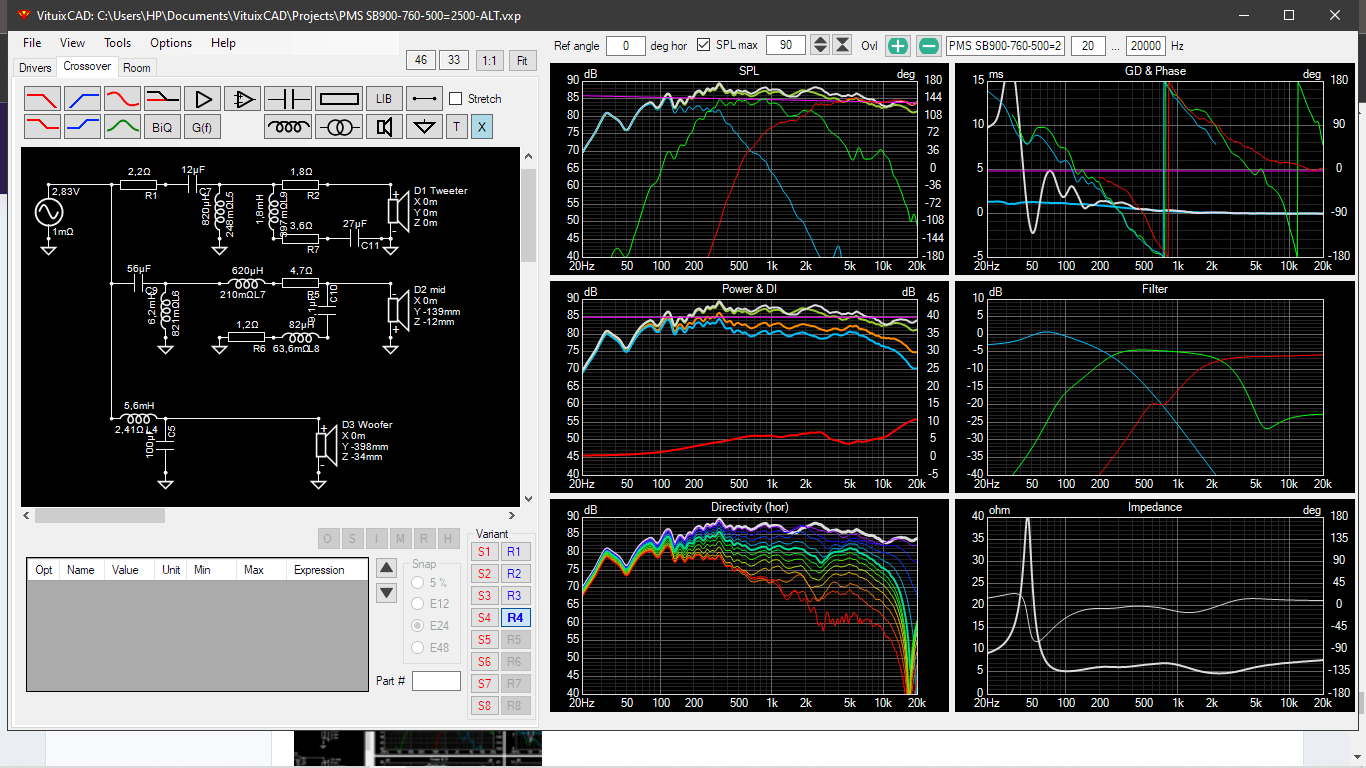The height and width of the screenshot is (768, 1366).
Task: Add an inductor coil component
Action: 289,127
